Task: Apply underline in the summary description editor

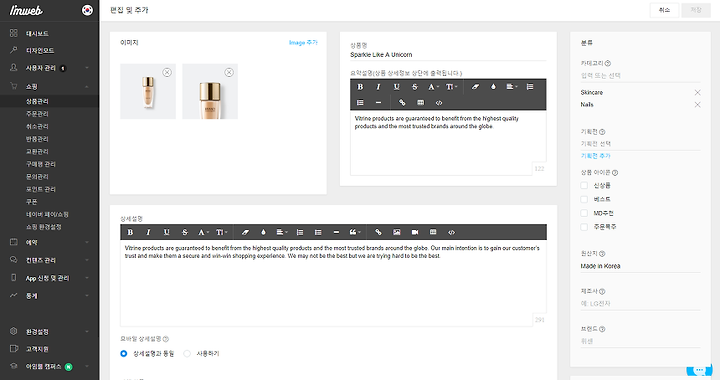Action: click(x=396, y=87)
